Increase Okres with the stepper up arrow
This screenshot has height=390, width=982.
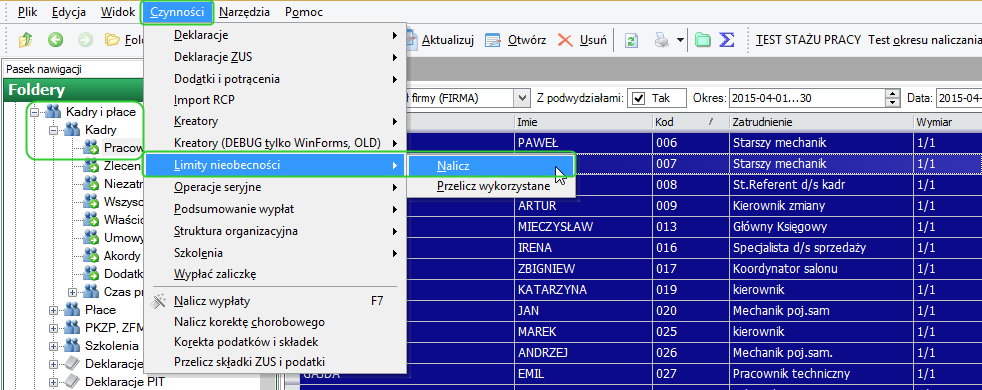tap(892, 94)
